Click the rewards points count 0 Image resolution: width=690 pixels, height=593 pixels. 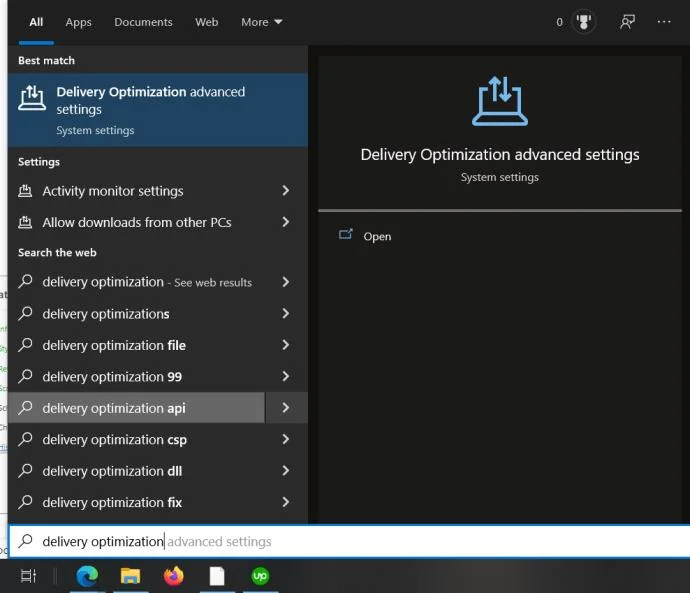[x=559, y=22]
